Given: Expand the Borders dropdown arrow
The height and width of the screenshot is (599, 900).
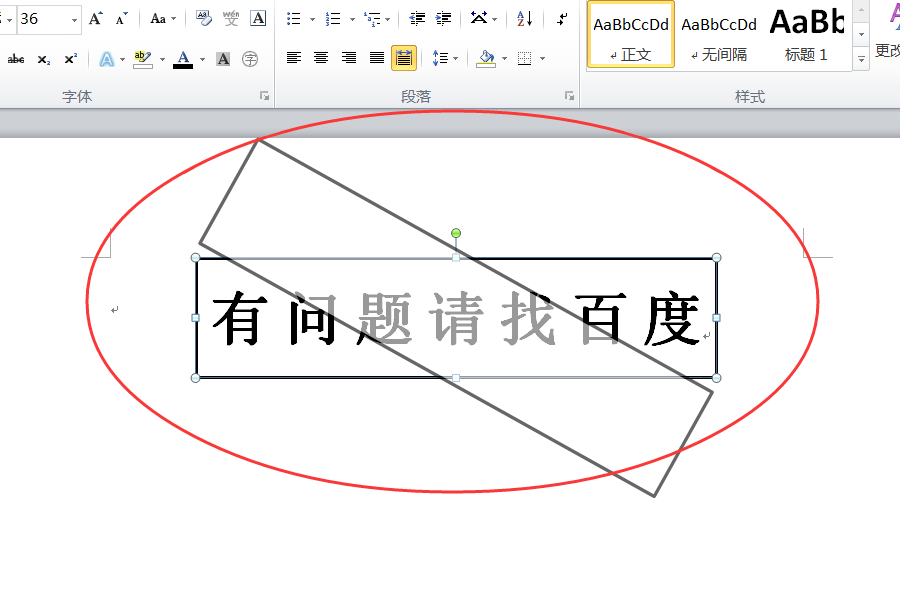Looking at the screenshot, I should 542,59.
